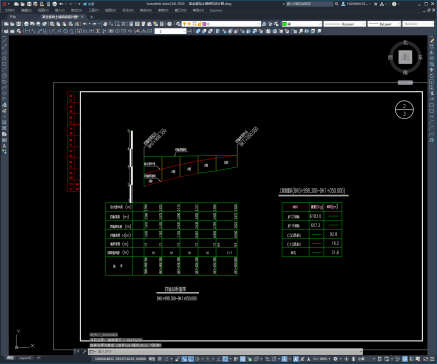The width and height of the screenshot is (437, 364).
Task: Open the AutoCAD application menu logo
Action: [5, 4]
